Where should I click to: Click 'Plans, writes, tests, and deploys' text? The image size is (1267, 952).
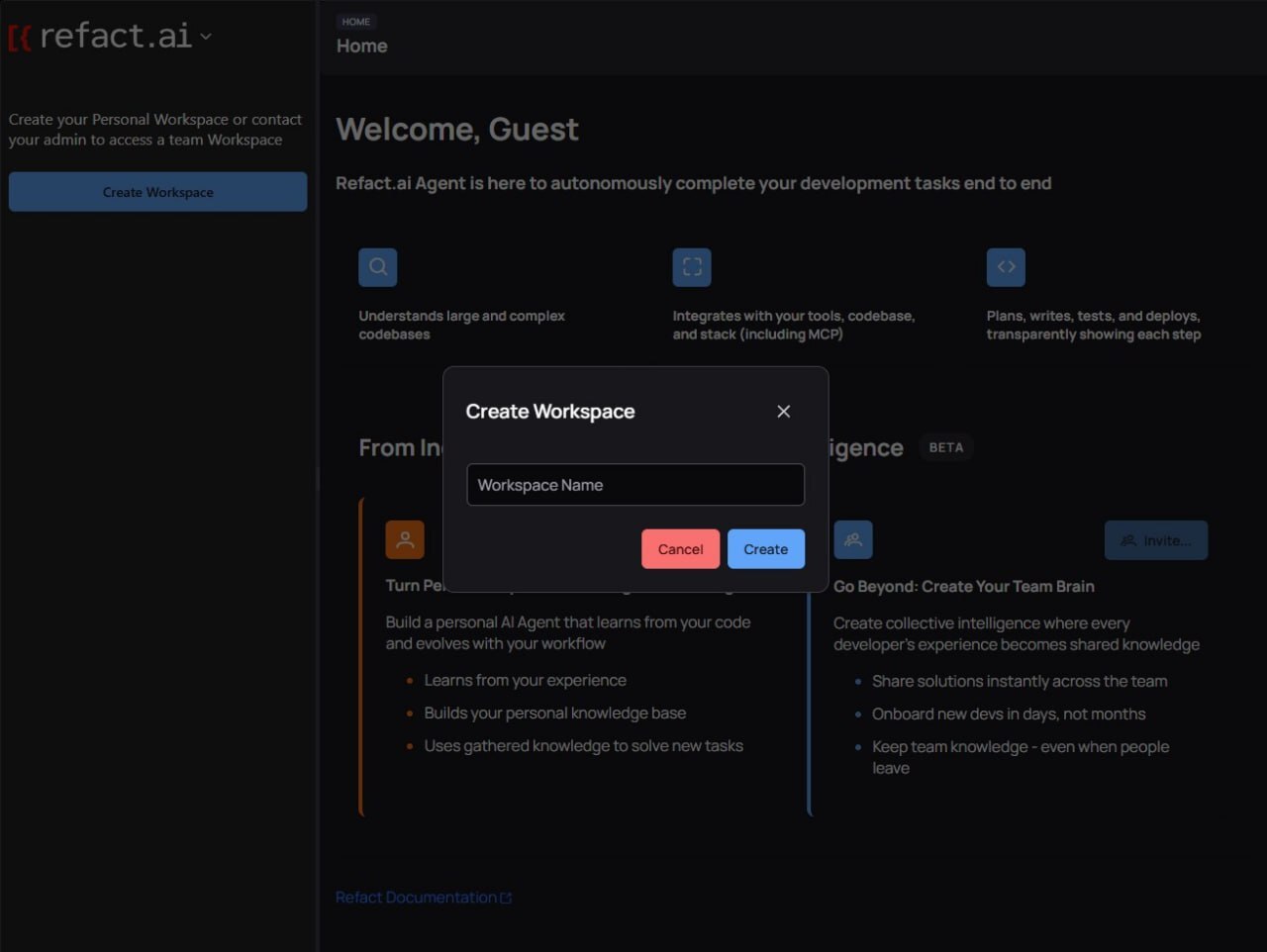point(1094,326)
